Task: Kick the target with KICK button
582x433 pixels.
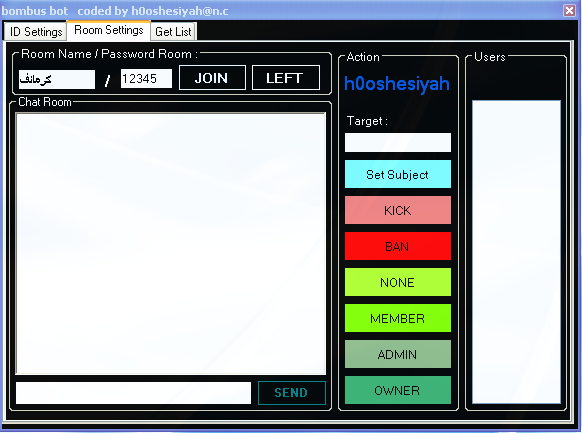Action: click(398, 210)
